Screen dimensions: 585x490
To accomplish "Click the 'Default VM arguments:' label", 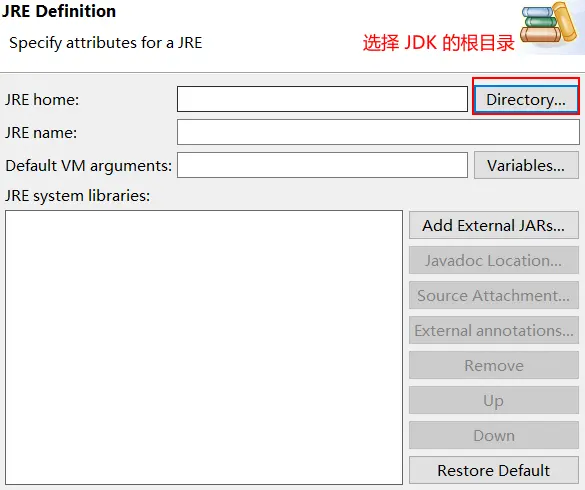I will (x=88, y=166).
